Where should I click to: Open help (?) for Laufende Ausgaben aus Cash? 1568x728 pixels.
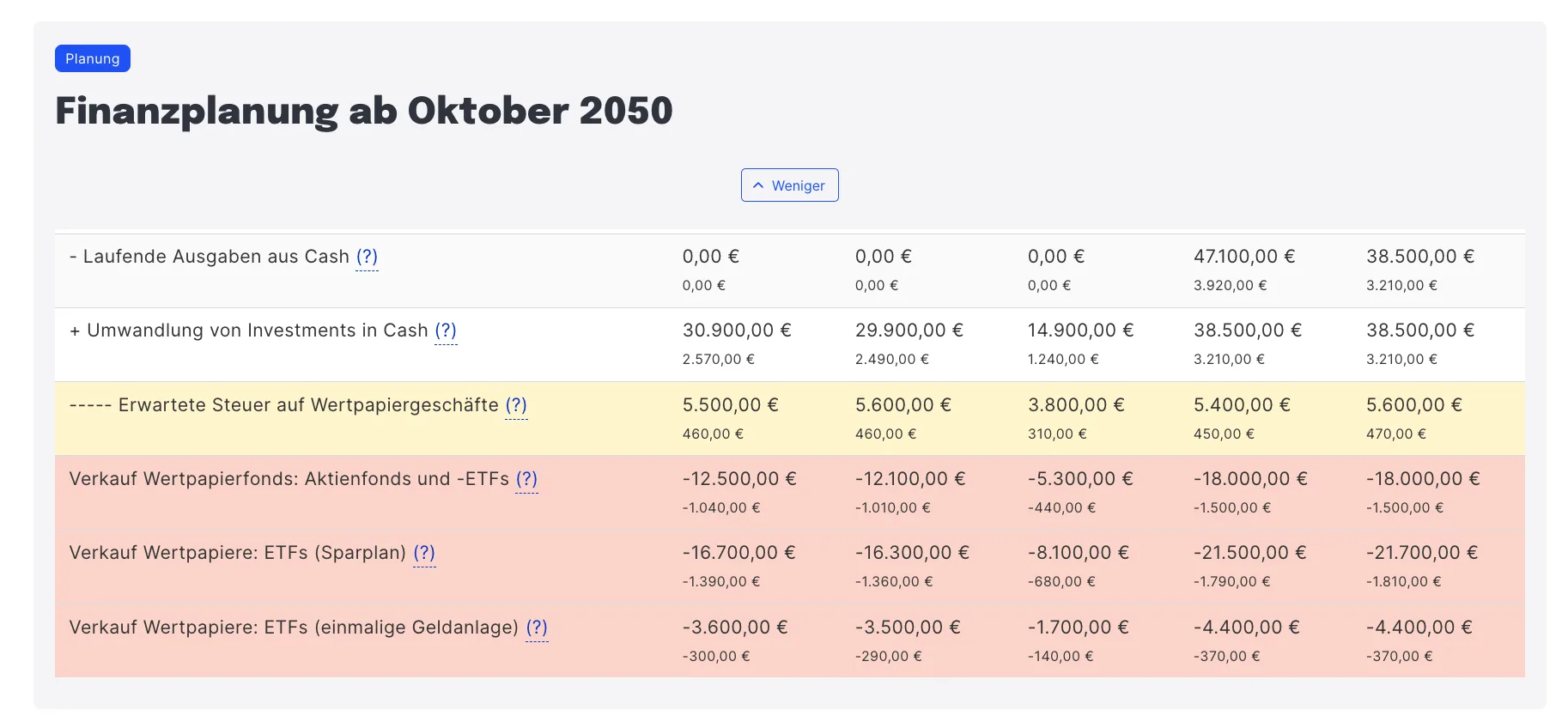[367, 257]
